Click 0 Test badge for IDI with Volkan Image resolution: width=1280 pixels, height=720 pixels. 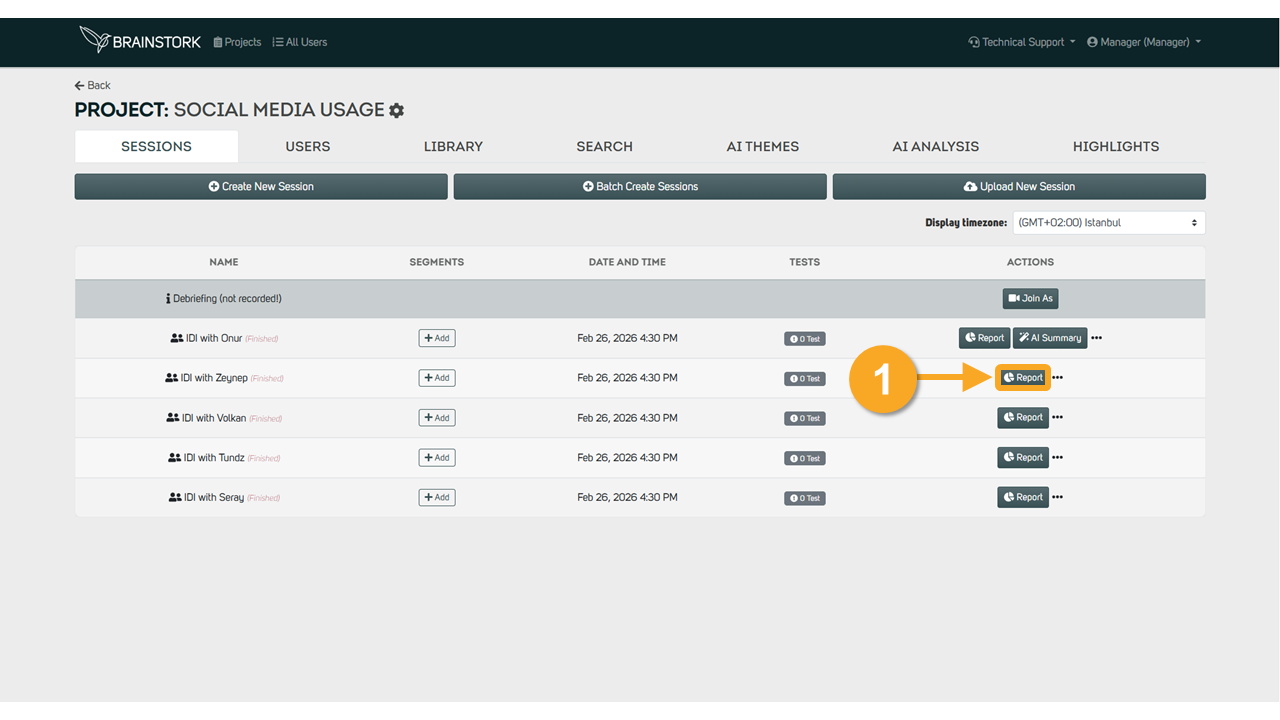[805, 418]
